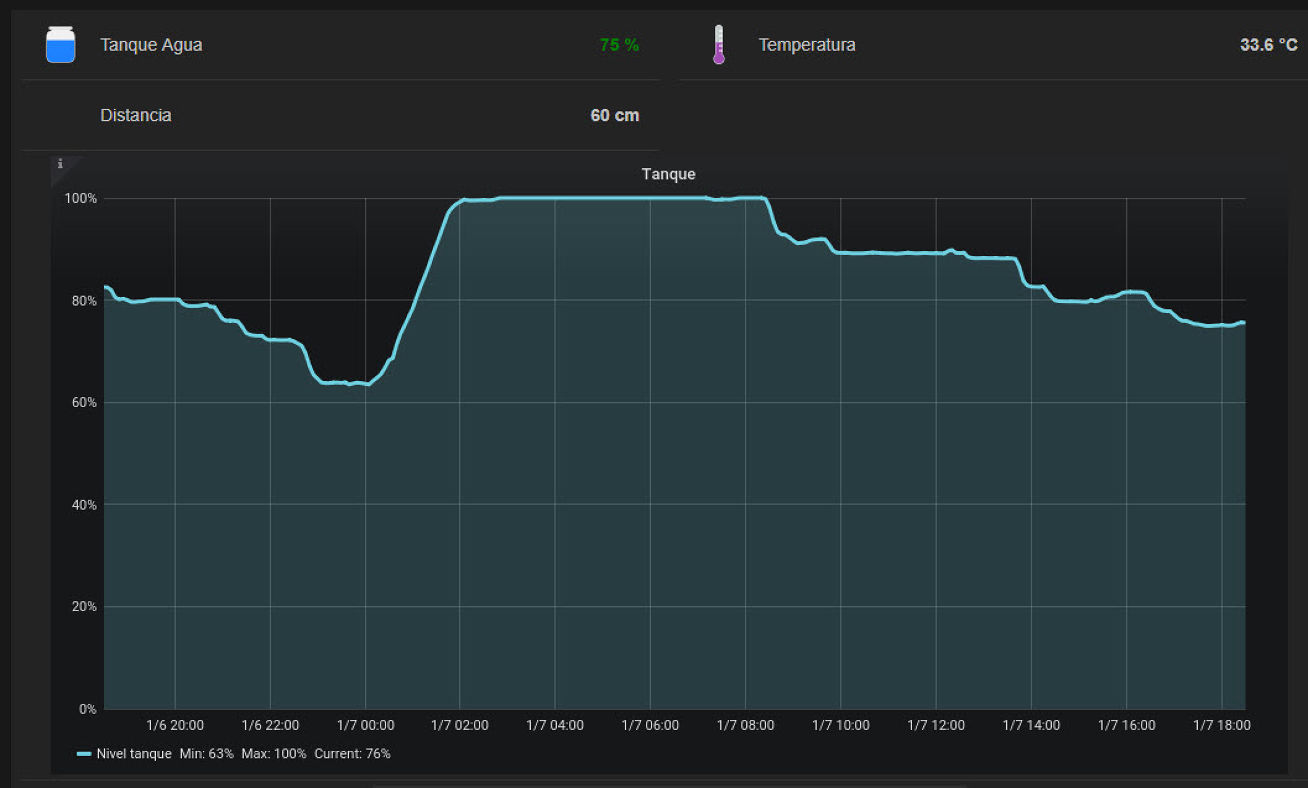Image resolution: width=1308 pixels, height=788 pixels.
Task: Click the 0% y-axis label
Action: (87, 709)
